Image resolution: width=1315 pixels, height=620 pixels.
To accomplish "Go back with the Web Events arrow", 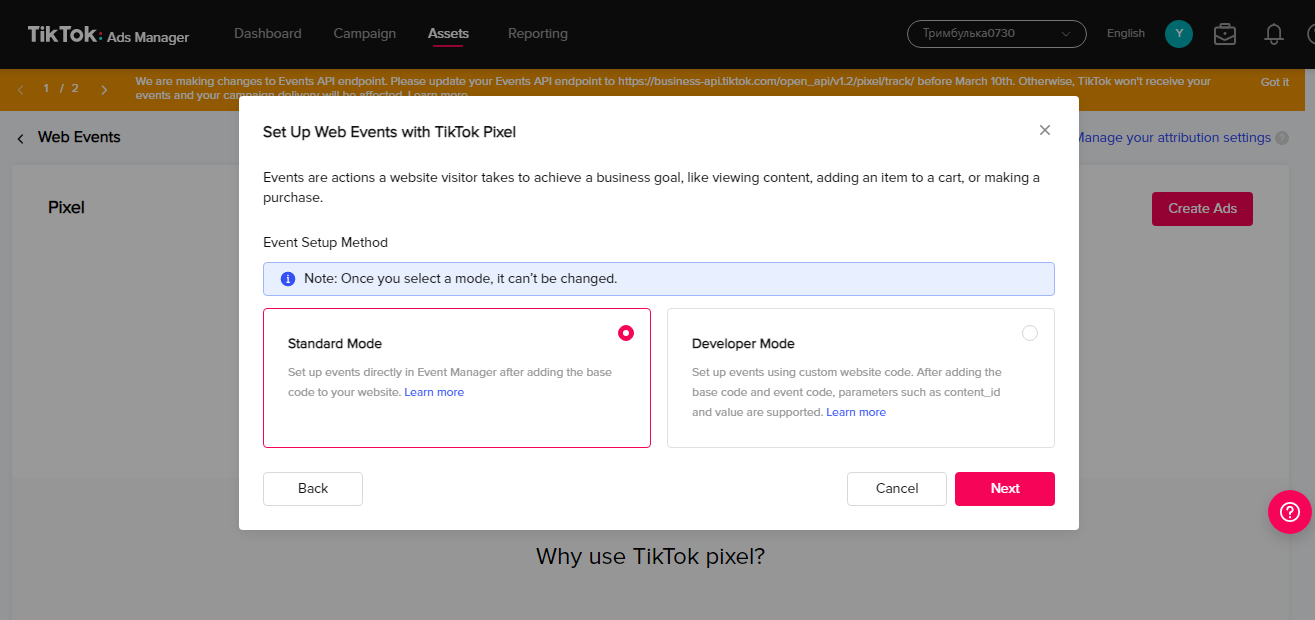I will (20, 138).
